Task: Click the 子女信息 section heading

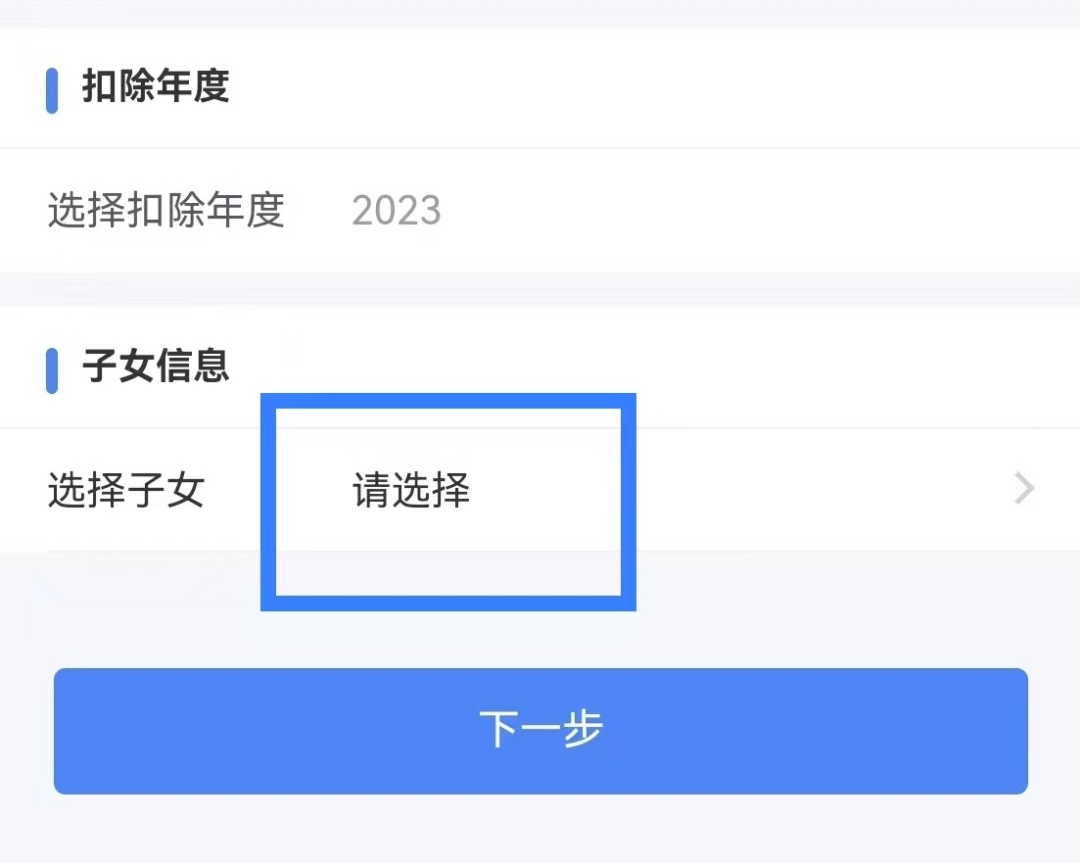Action: click(156, 366)
